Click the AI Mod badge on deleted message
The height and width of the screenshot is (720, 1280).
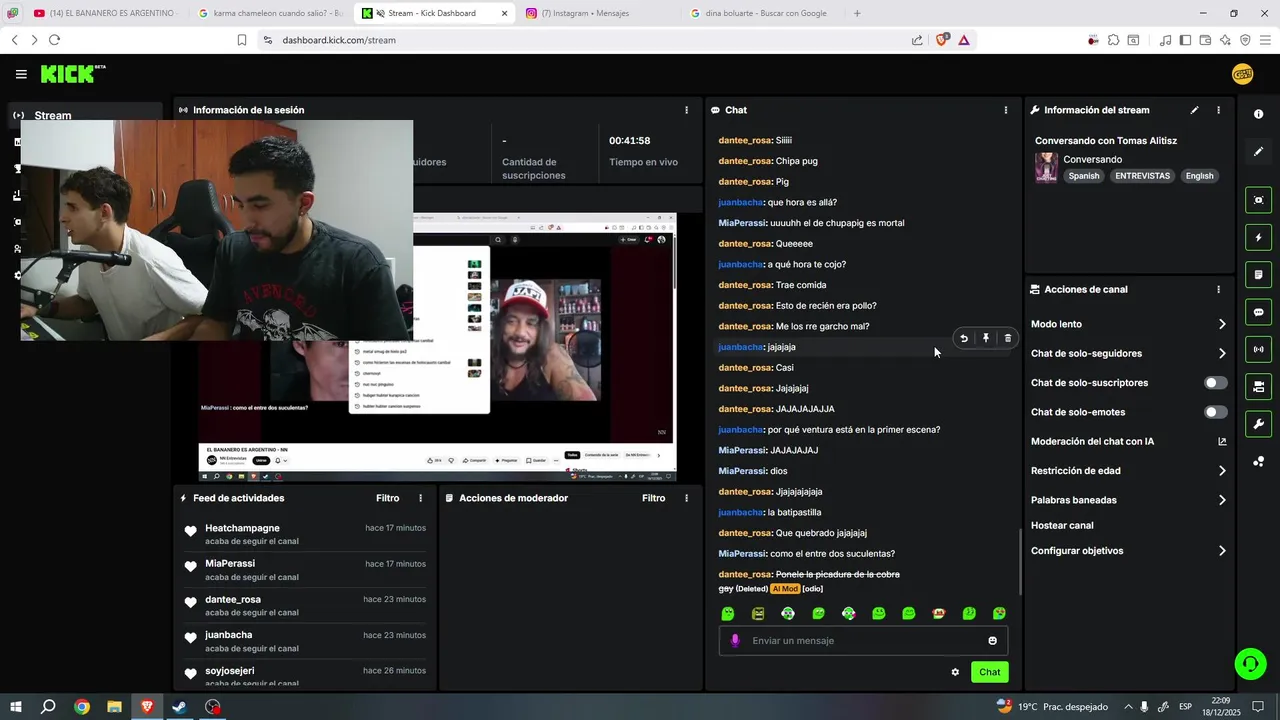[784, 589]
